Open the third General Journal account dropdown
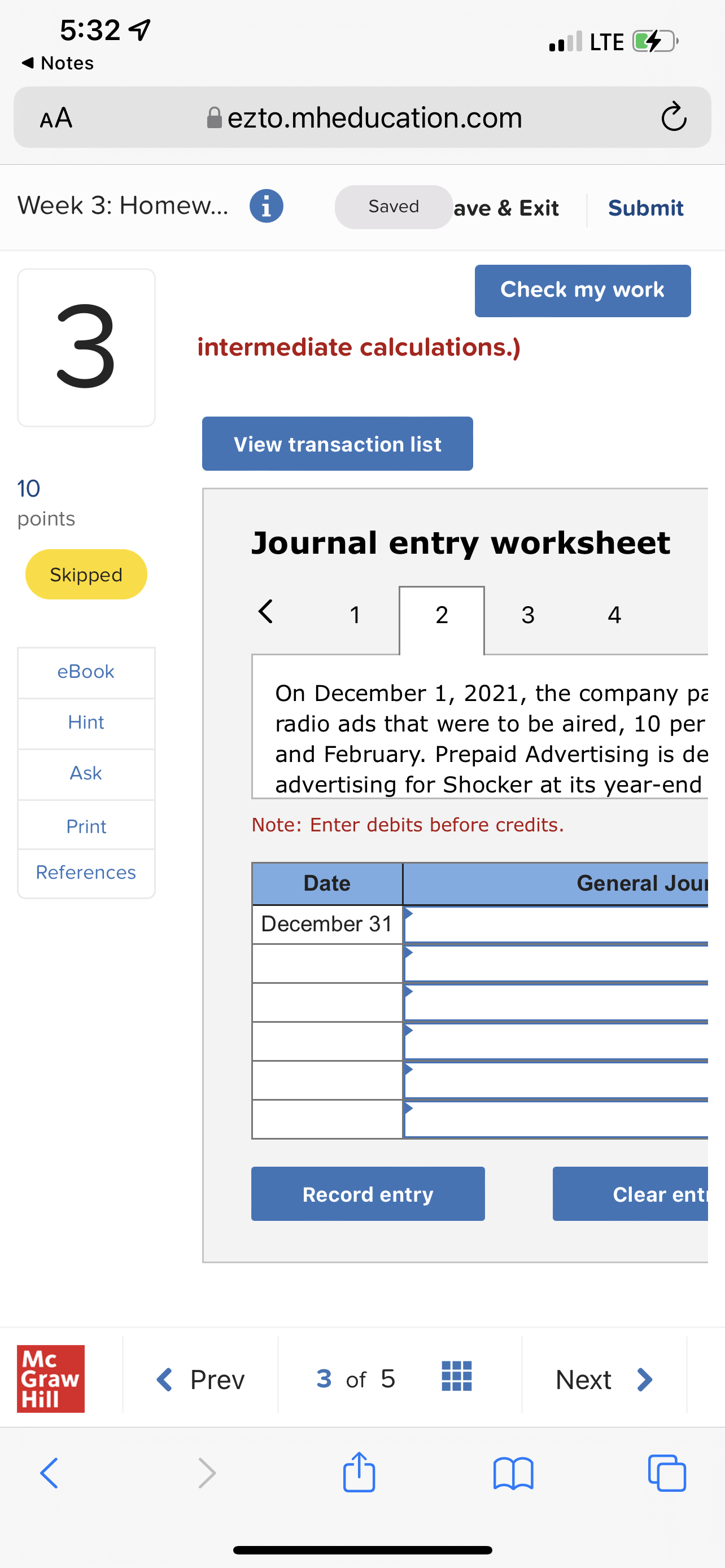The image size is (725, 1568). coord(555,1002)
